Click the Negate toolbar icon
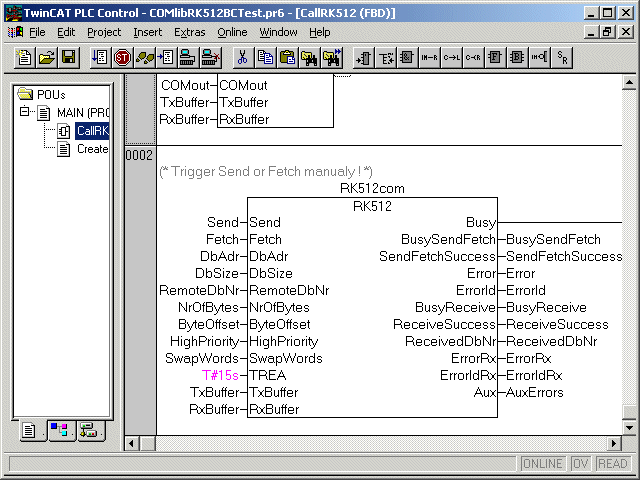 pos(540,58)
